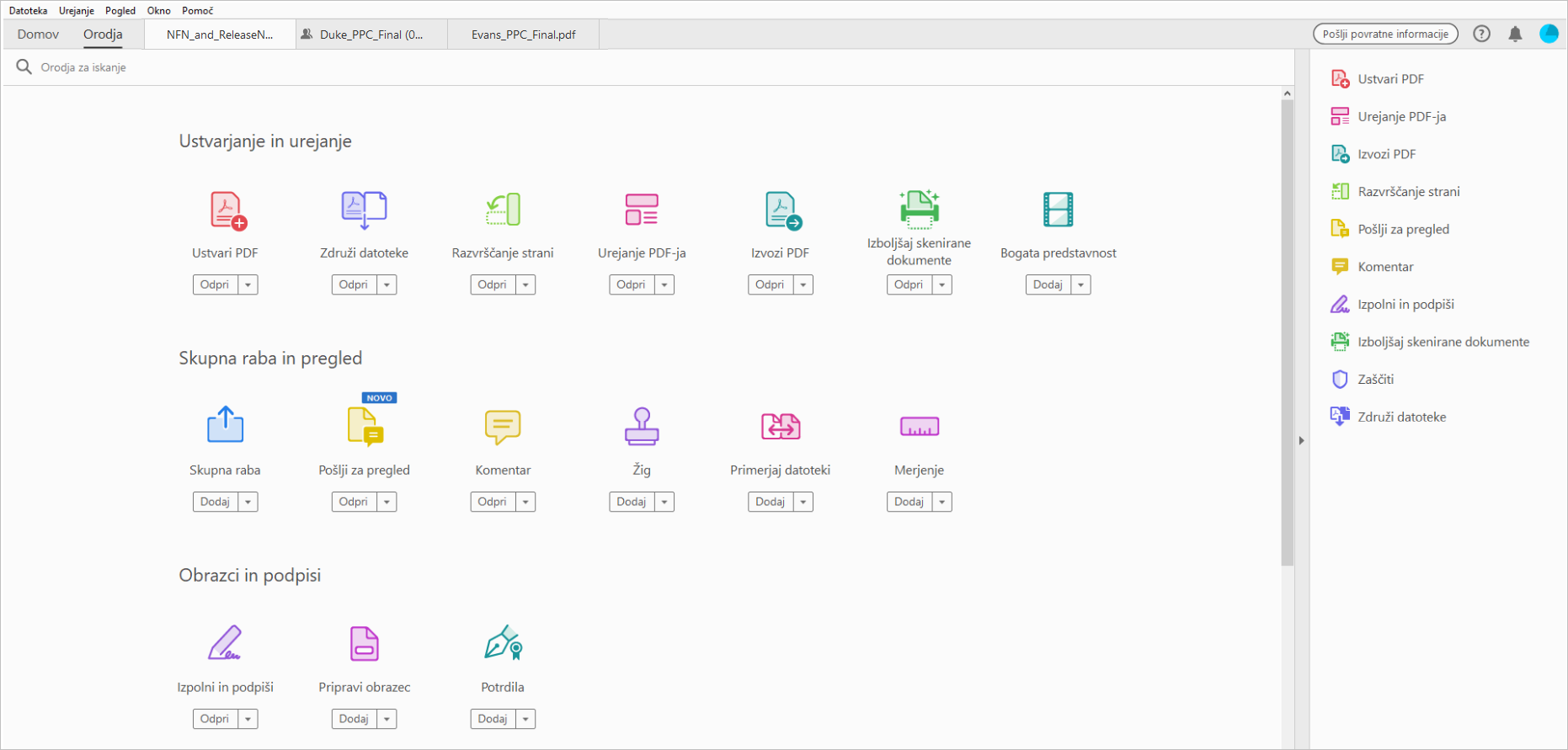Click the Izboljšaj skenirane dokumente icon in sidebar

click(1340, 342)
